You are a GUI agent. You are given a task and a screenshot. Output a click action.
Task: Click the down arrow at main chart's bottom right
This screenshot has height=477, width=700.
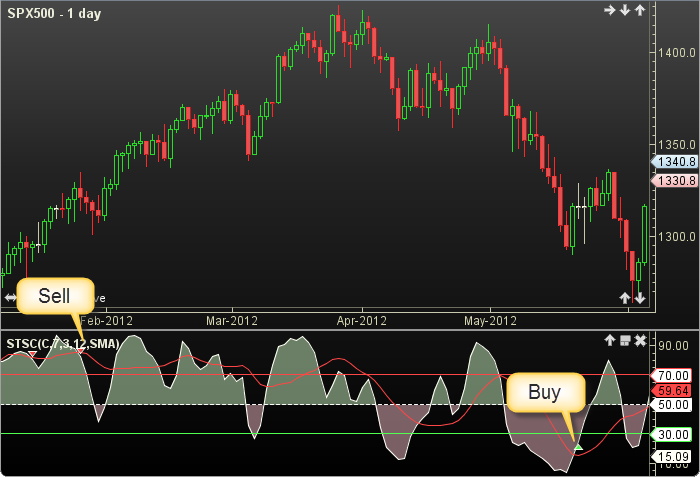click(x=640, y=298)
